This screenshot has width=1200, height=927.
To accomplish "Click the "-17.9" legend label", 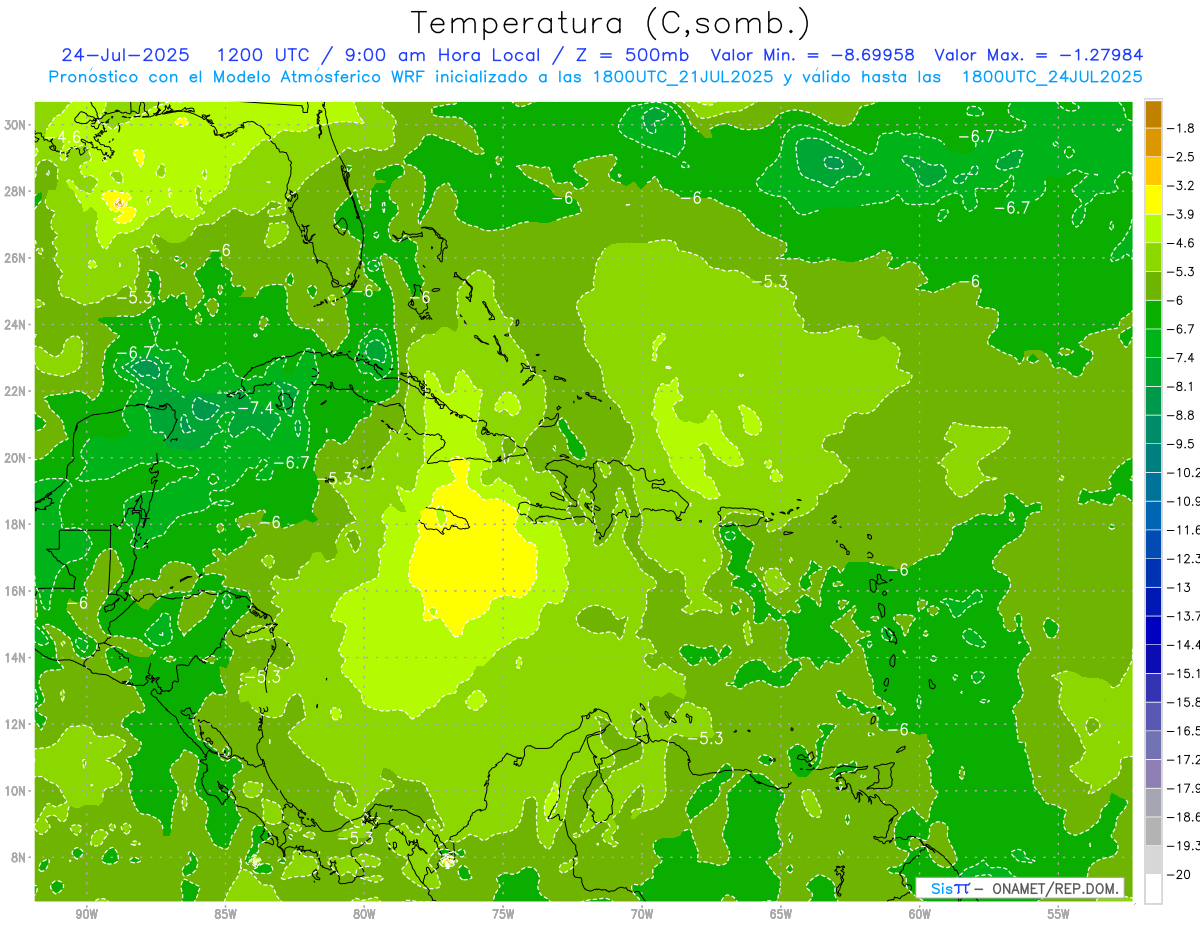I will click(x=1184, y=788).
